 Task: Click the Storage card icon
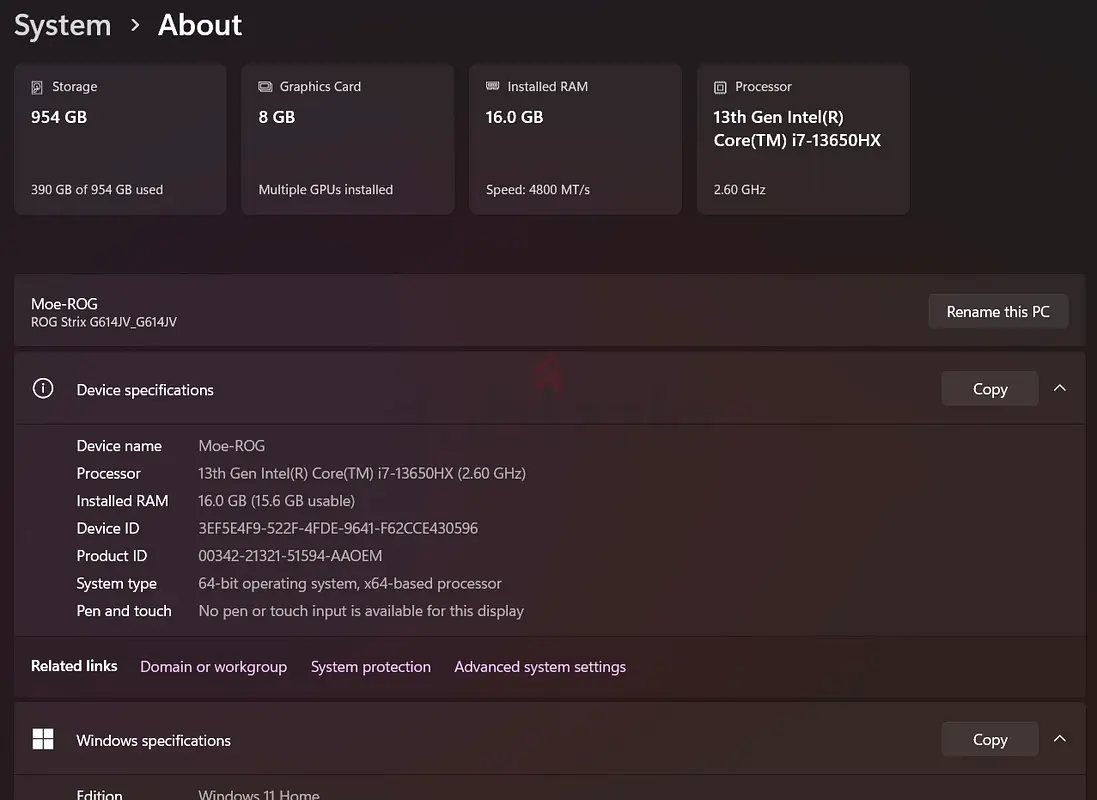tap(37, 87)
